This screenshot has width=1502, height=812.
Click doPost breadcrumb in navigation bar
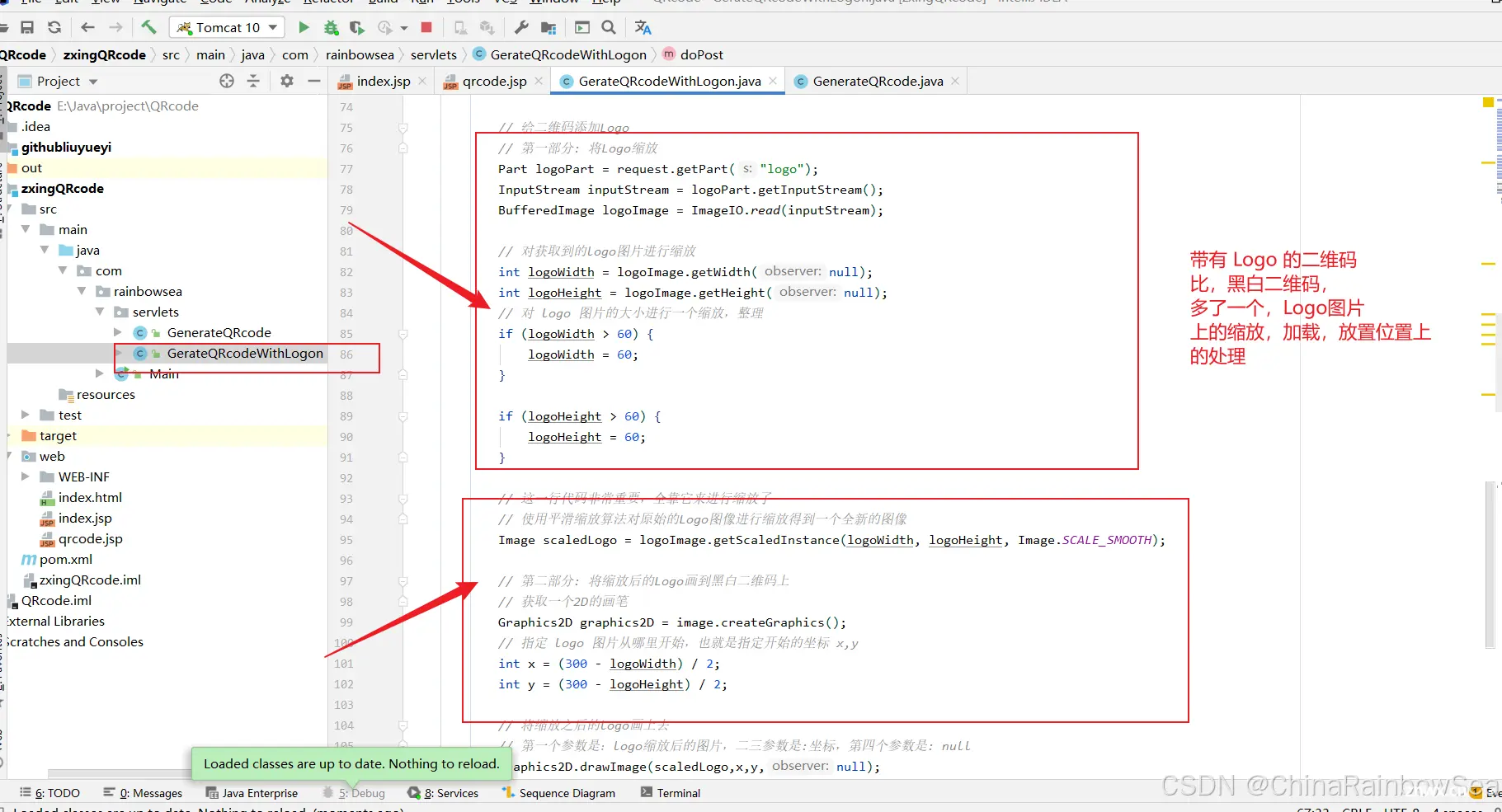coord(702,54)
